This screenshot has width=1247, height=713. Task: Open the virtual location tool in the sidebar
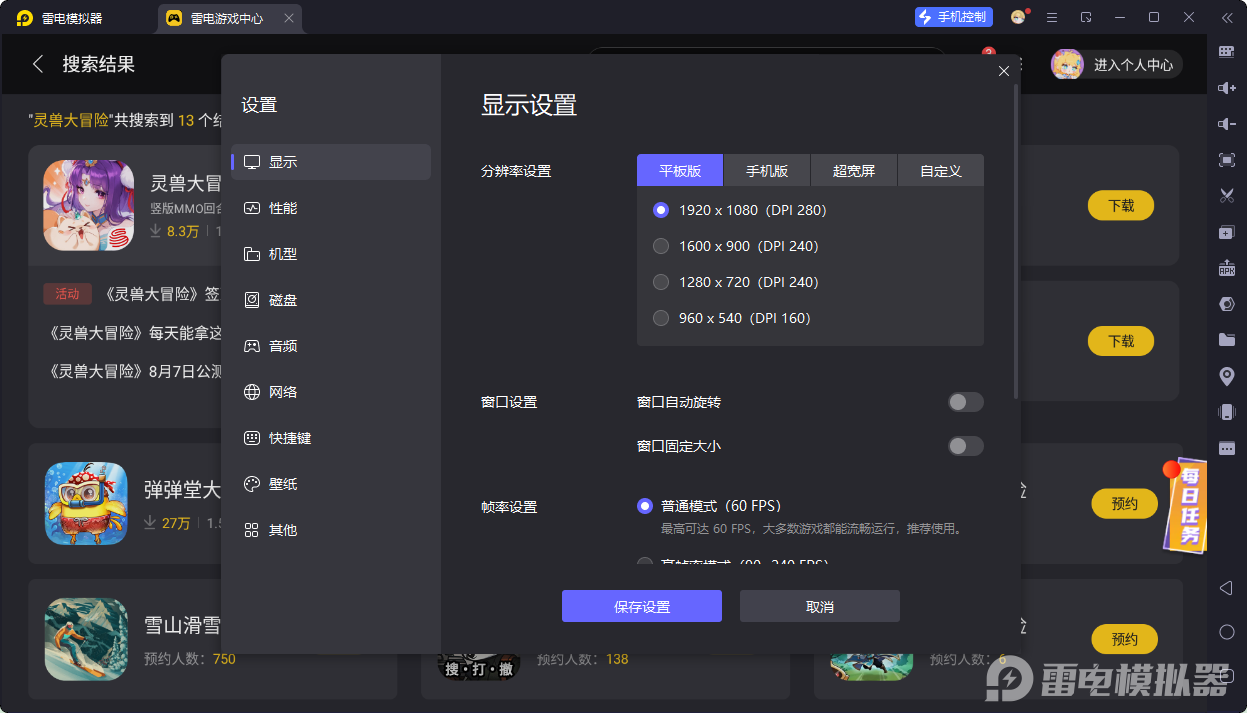[1226, 375]
